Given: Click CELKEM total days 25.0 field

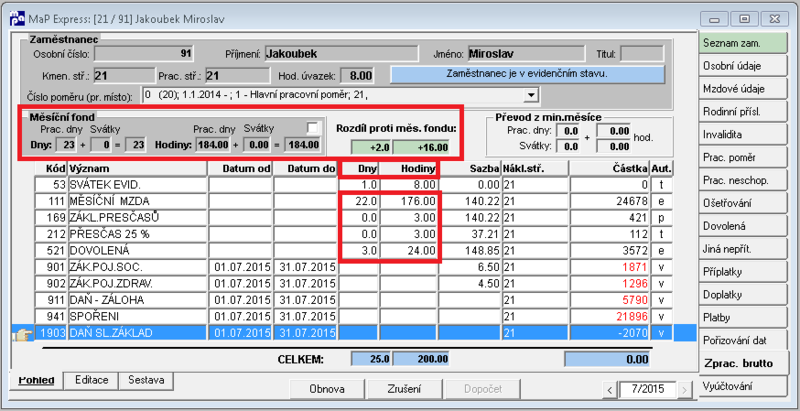Looking at the screenshot, I should click(371, 359).
